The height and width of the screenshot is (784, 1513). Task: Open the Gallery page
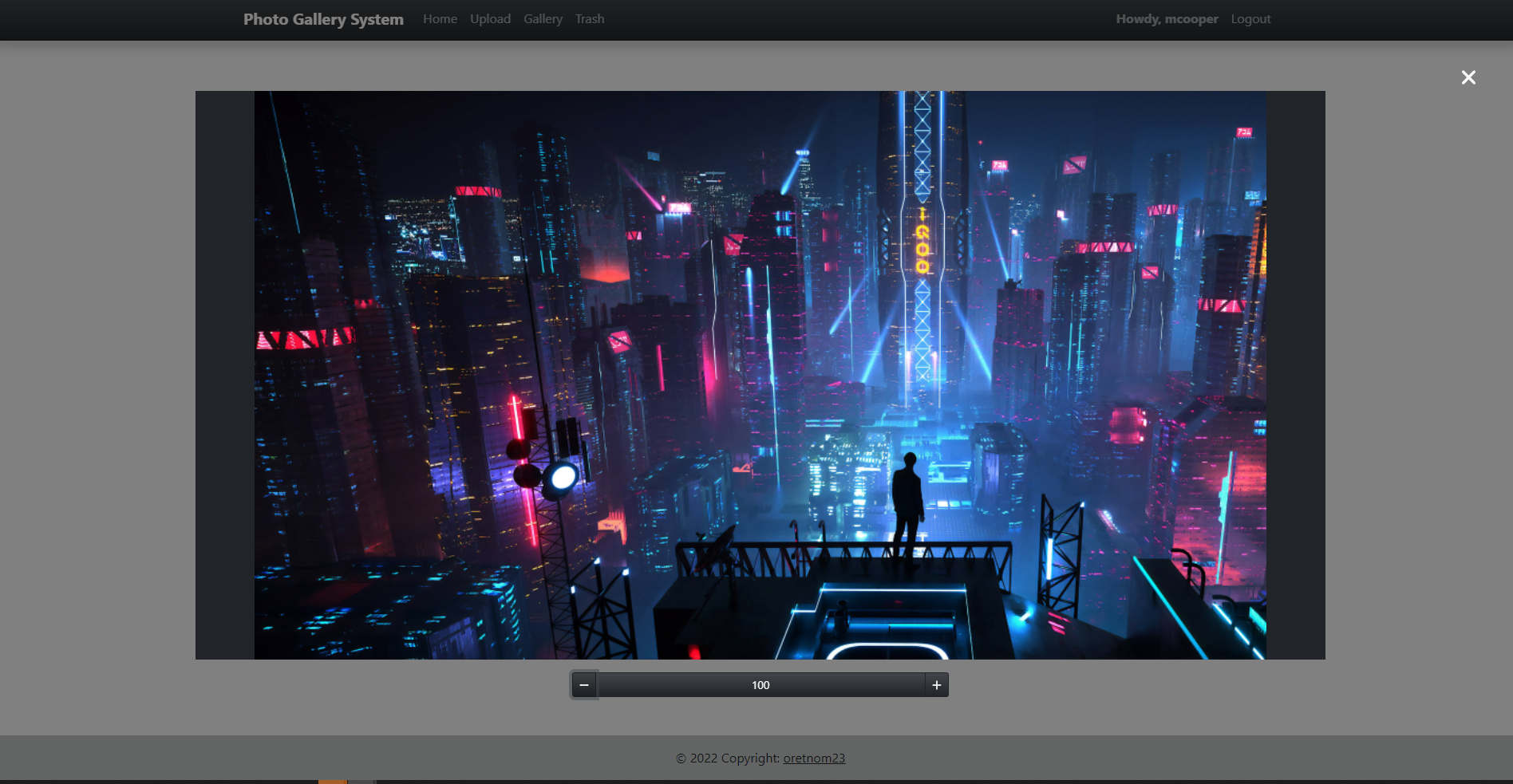click(x=543, y=19)
